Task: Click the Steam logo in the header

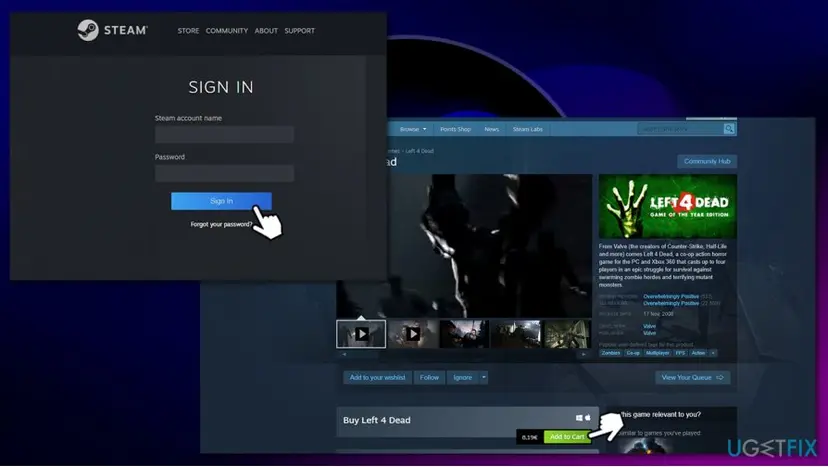Action: [x=112, y=30]
